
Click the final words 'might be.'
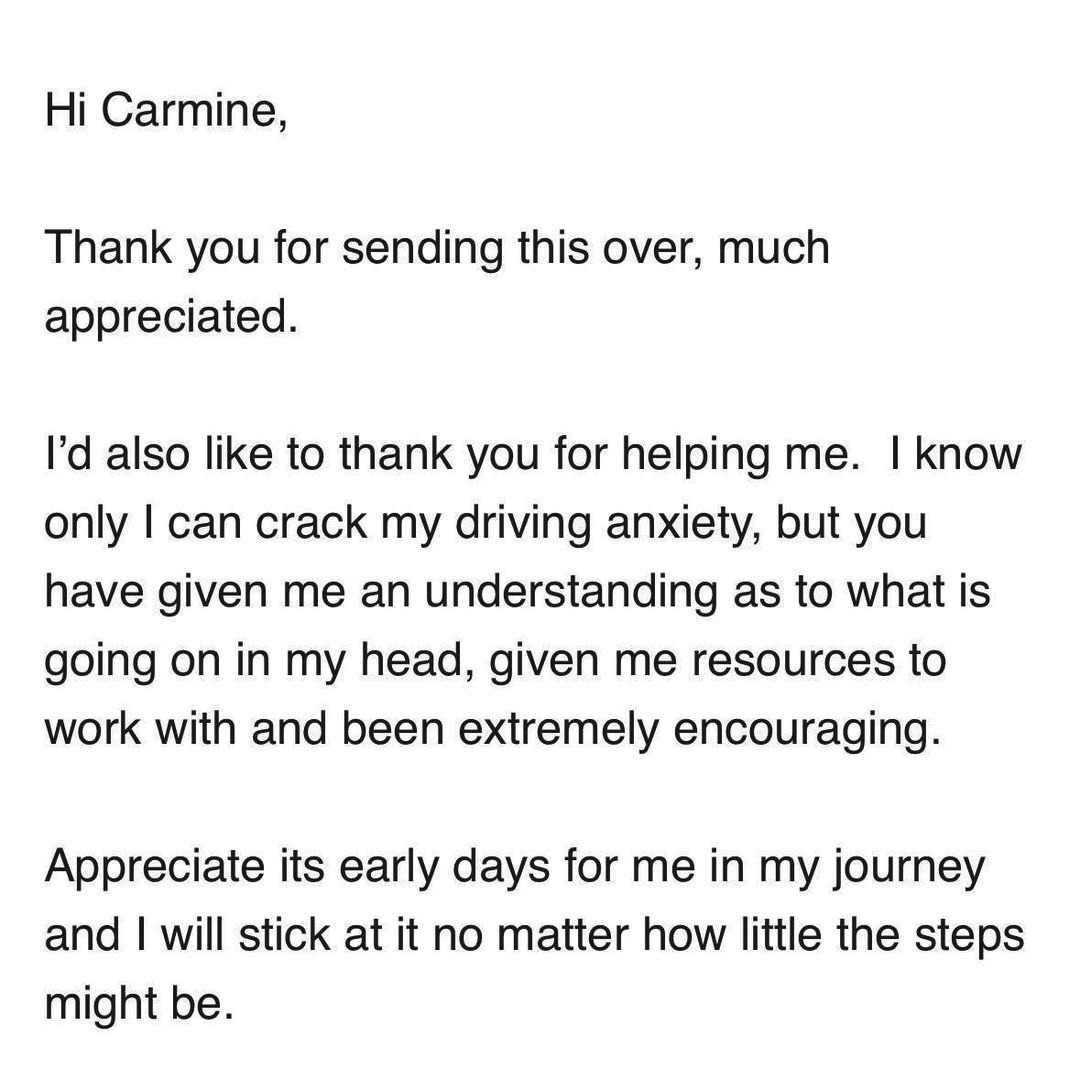pos(139,1004)
